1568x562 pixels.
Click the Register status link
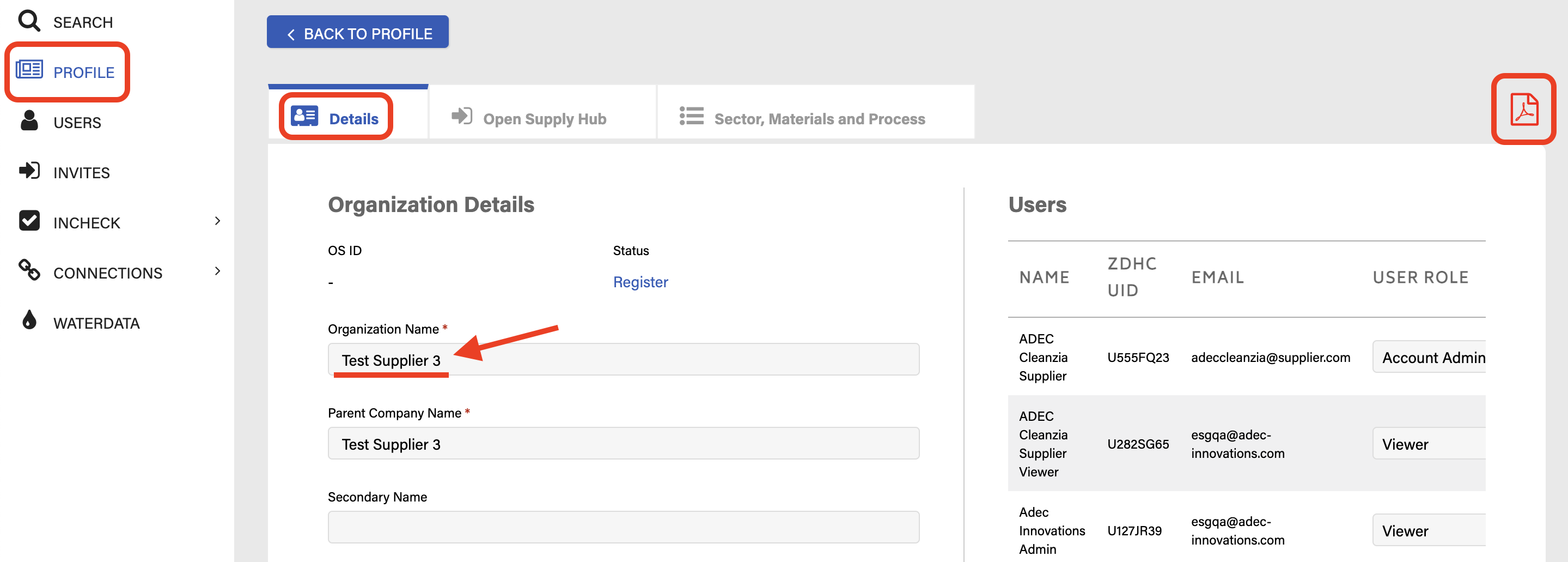[640, 282]
